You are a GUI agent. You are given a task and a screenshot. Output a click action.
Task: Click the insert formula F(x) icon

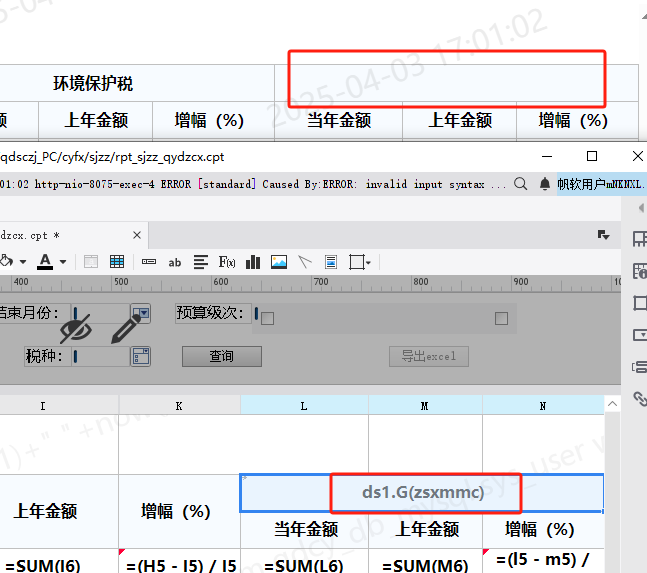click(227, 262)
